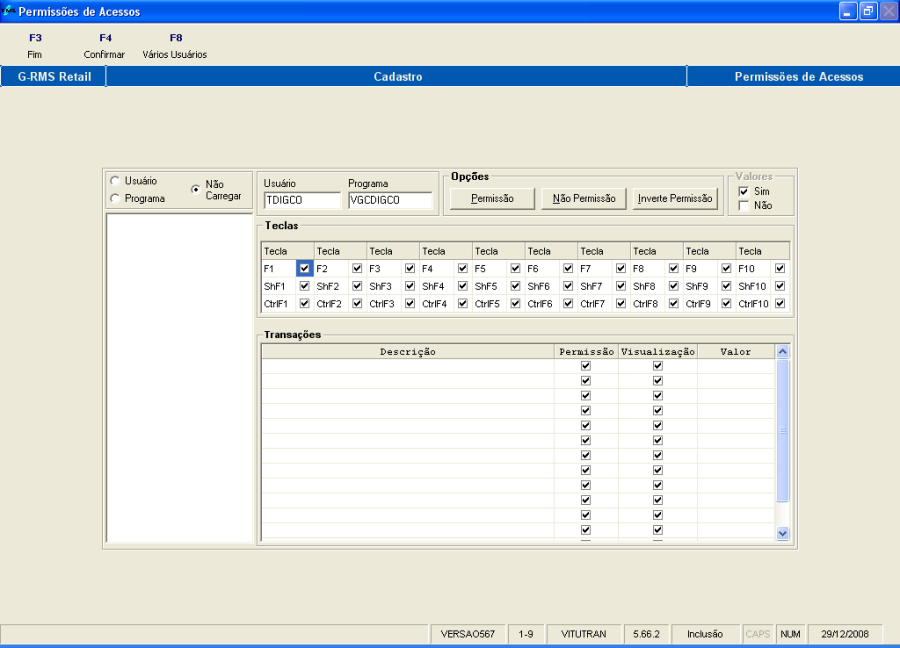
Task: Uncheck first row Permissão checkbox in Transações
Action: click(585, 366)
